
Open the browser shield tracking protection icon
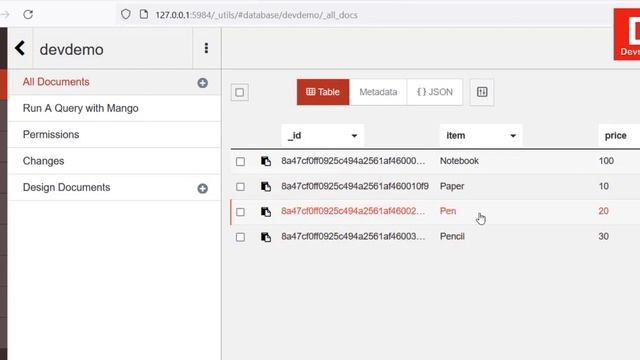(x=126, y=14)
